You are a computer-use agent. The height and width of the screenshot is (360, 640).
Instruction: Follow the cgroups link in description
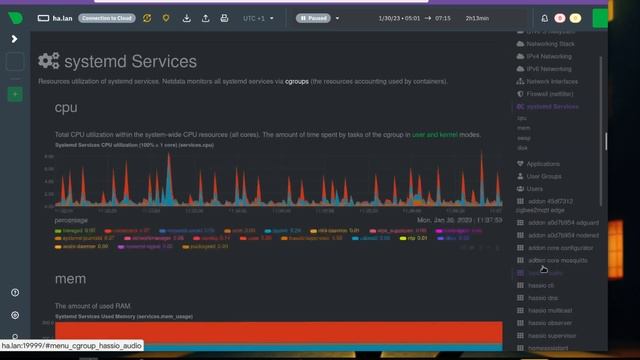(297, 81)
